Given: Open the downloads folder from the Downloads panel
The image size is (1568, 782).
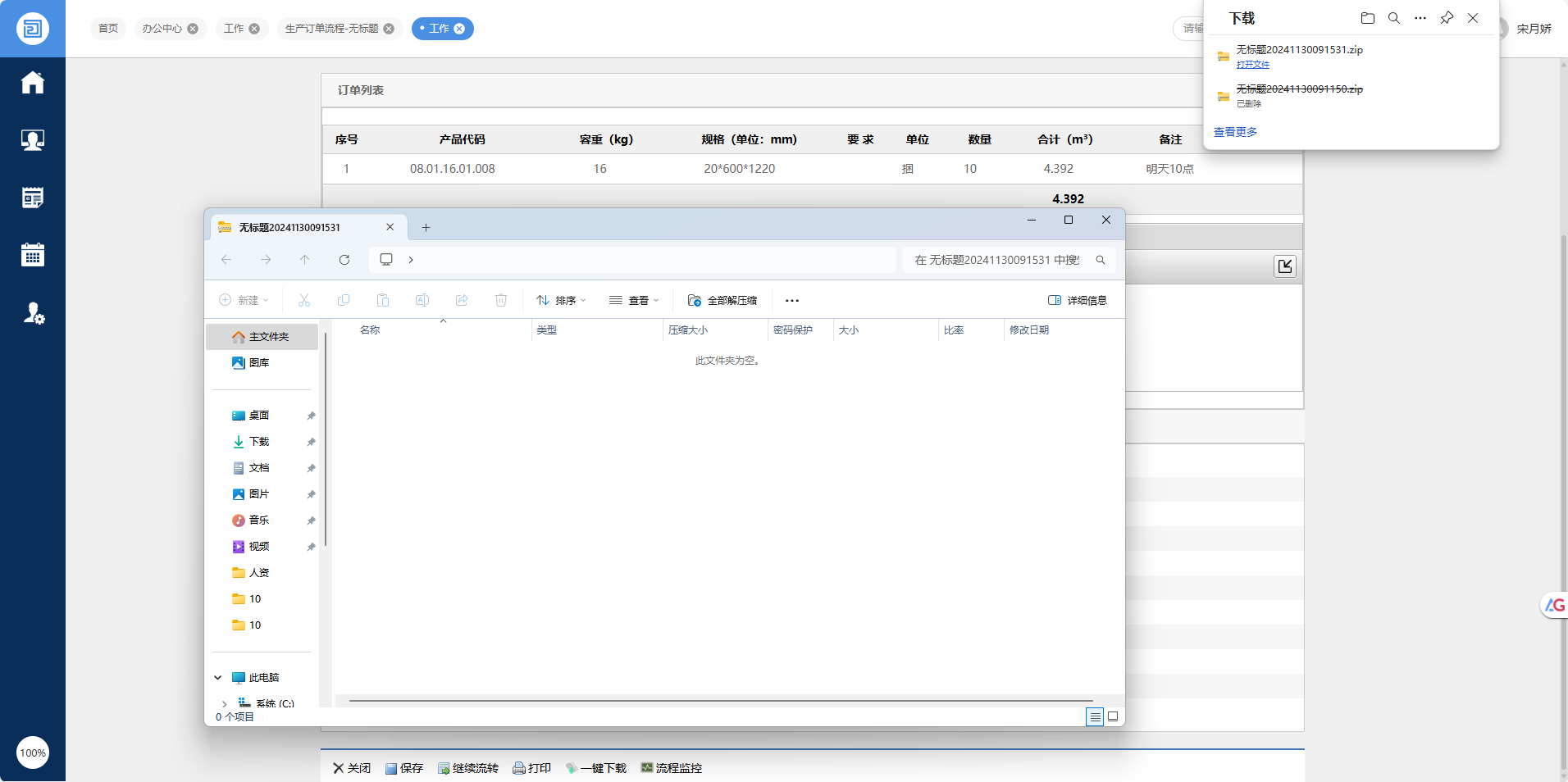Looking at the screenshot, I should 1367,18.
